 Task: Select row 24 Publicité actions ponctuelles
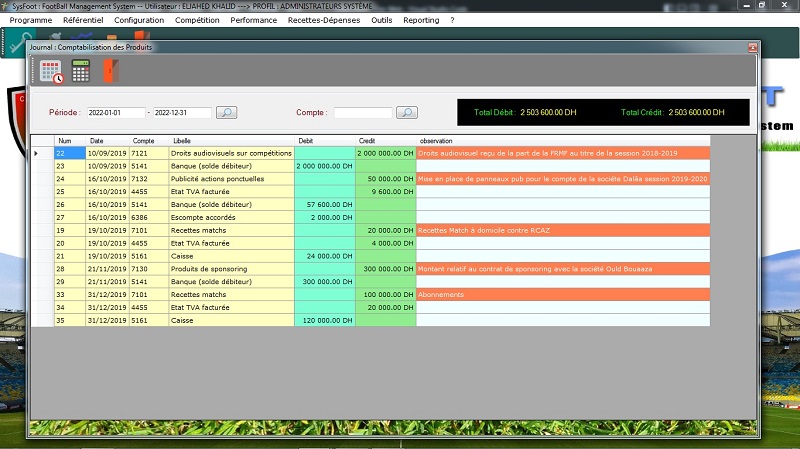pyautogui.click(x=231, y=178)
